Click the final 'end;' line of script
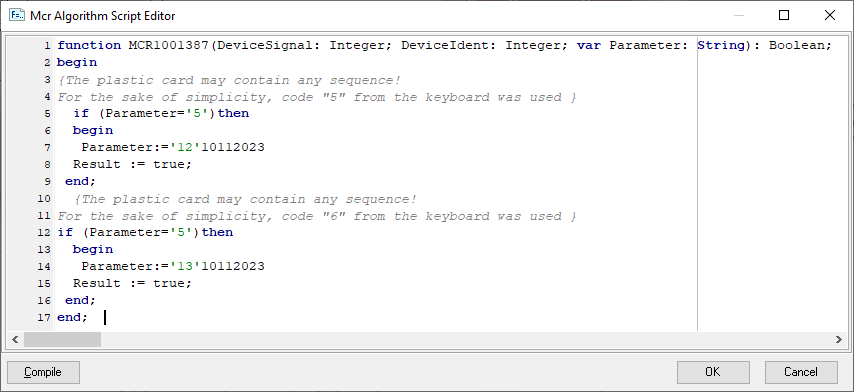The image size is (854, 392). pos(72,317)
